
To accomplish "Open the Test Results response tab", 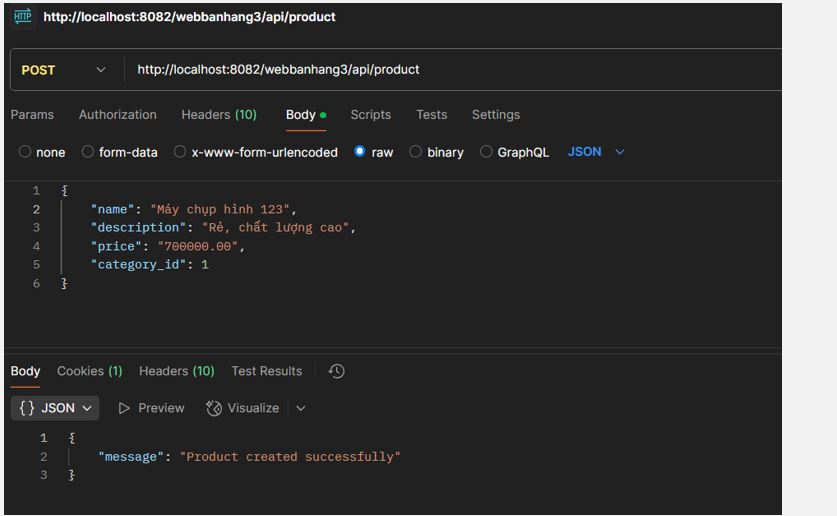I will (x=266, y=371).
